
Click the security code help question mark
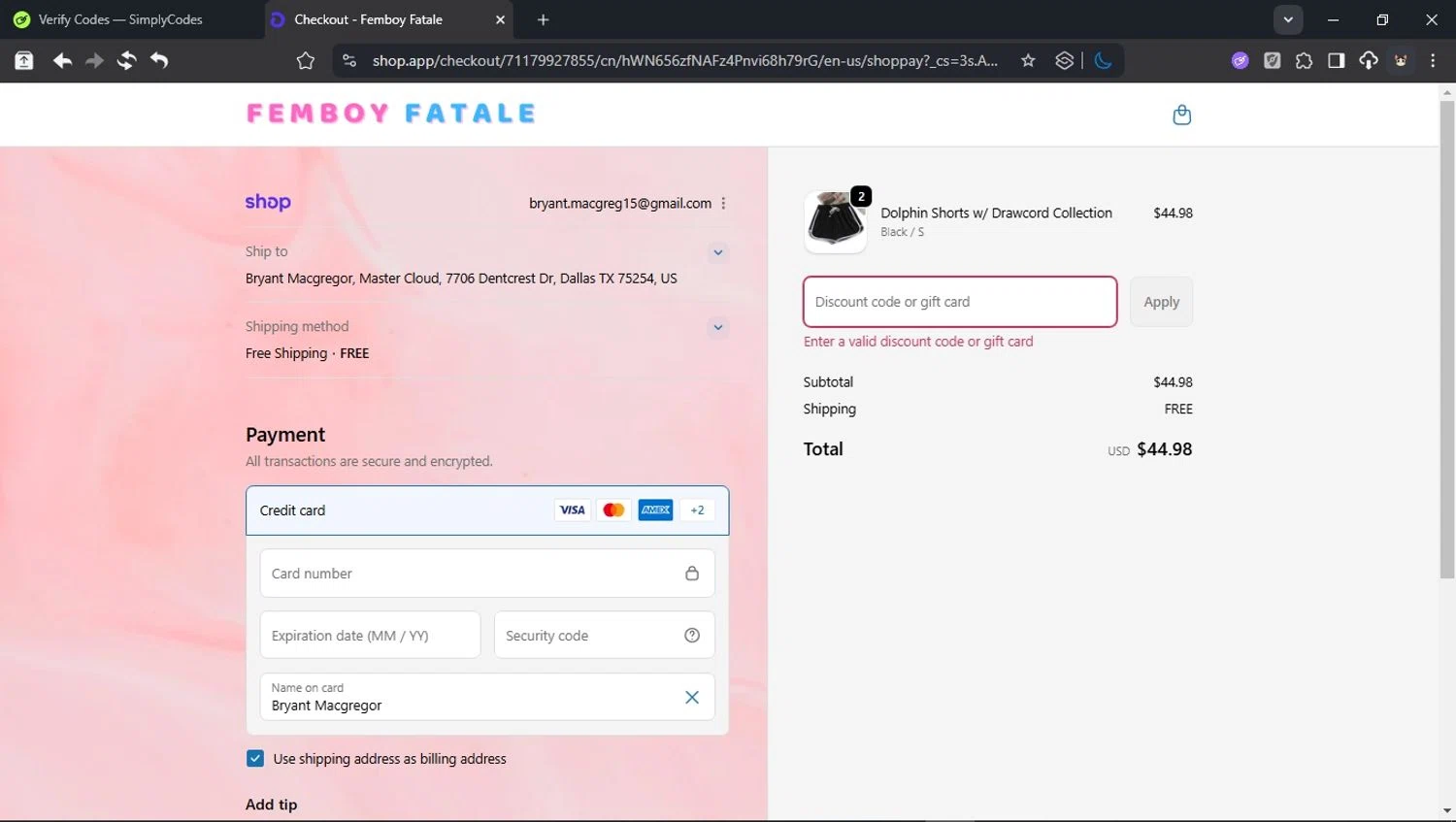tap(692, 636)
